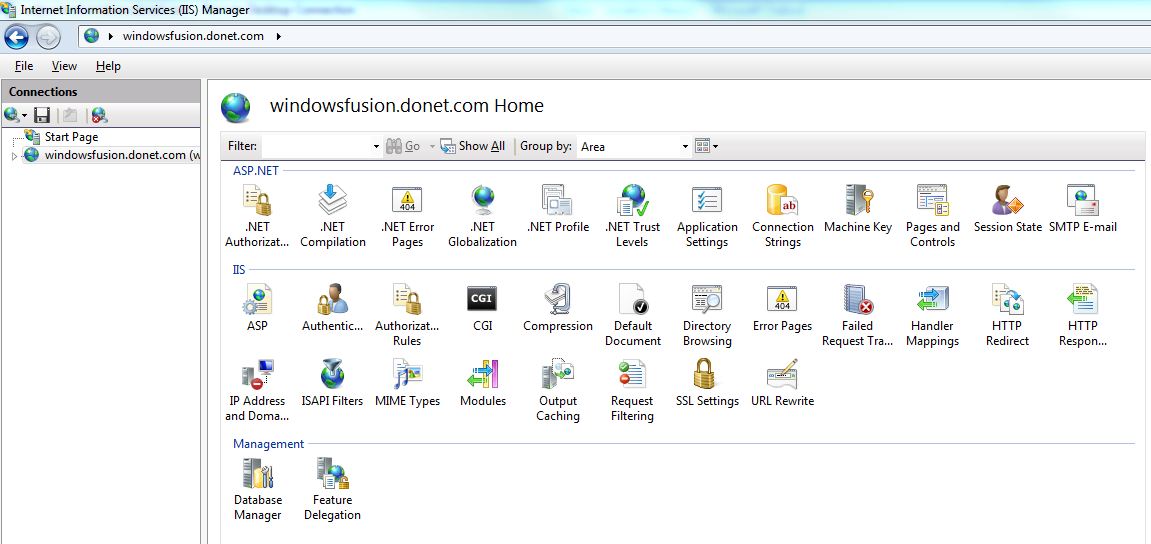Open Failed Request Tracing feature
The image size is (1151, 544).
(x=857, y=315)
